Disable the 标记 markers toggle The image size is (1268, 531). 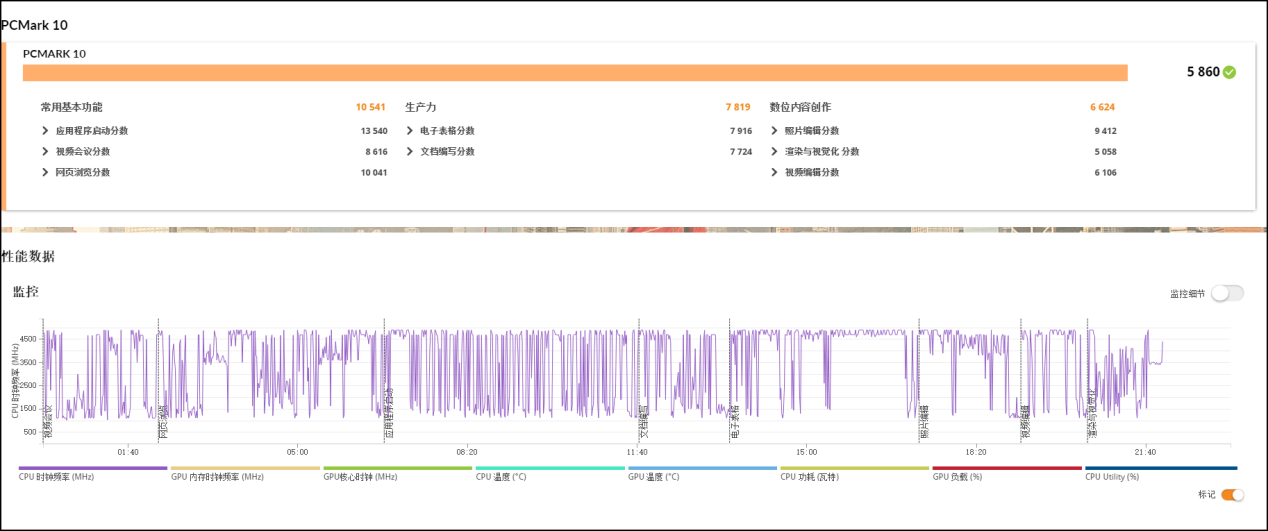[x=1233, y=495]
